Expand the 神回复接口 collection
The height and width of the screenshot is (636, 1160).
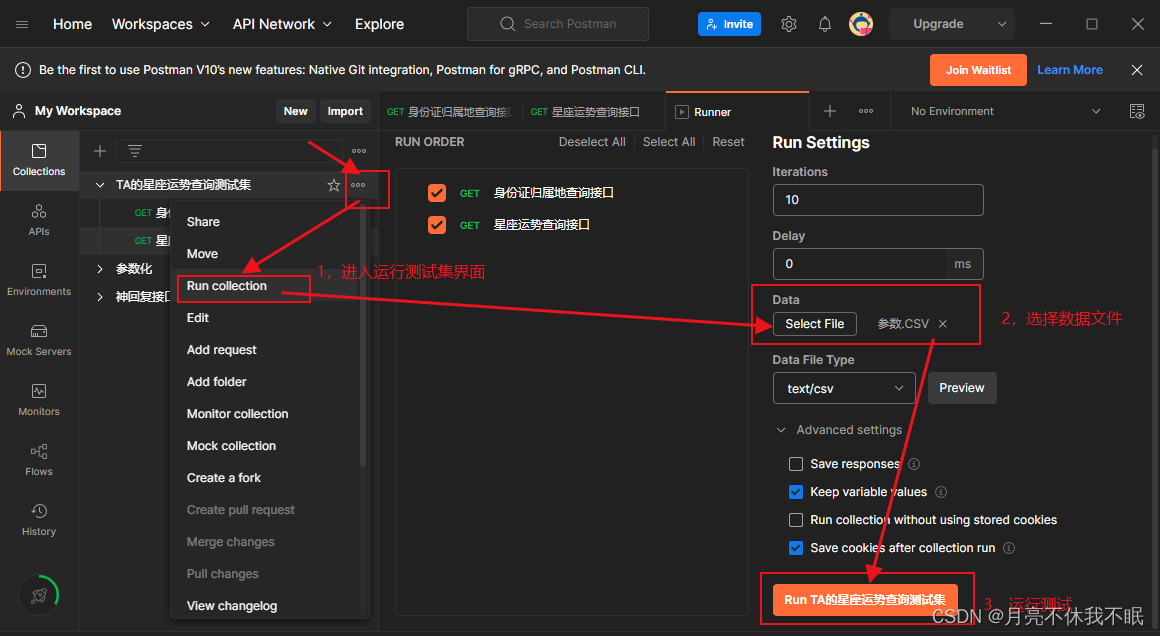(100, 297)
